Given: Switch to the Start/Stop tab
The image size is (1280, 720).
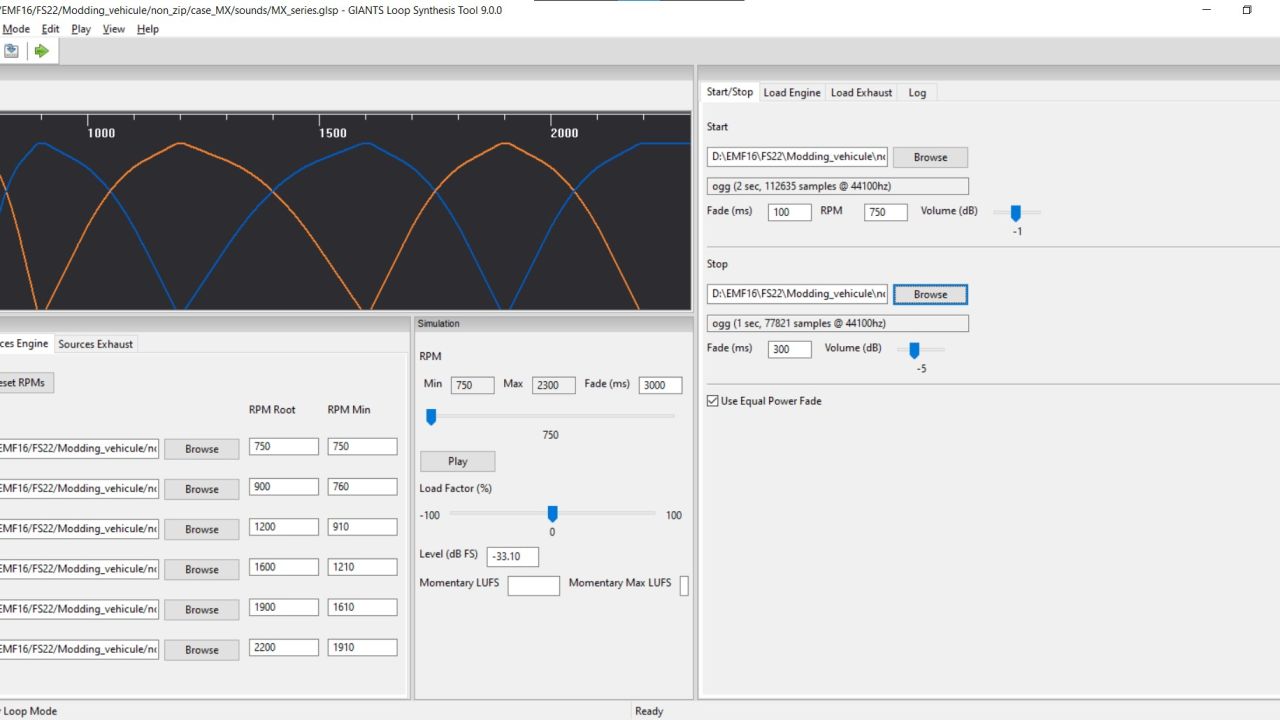Looking at the screenshot, I should point(730,92).
